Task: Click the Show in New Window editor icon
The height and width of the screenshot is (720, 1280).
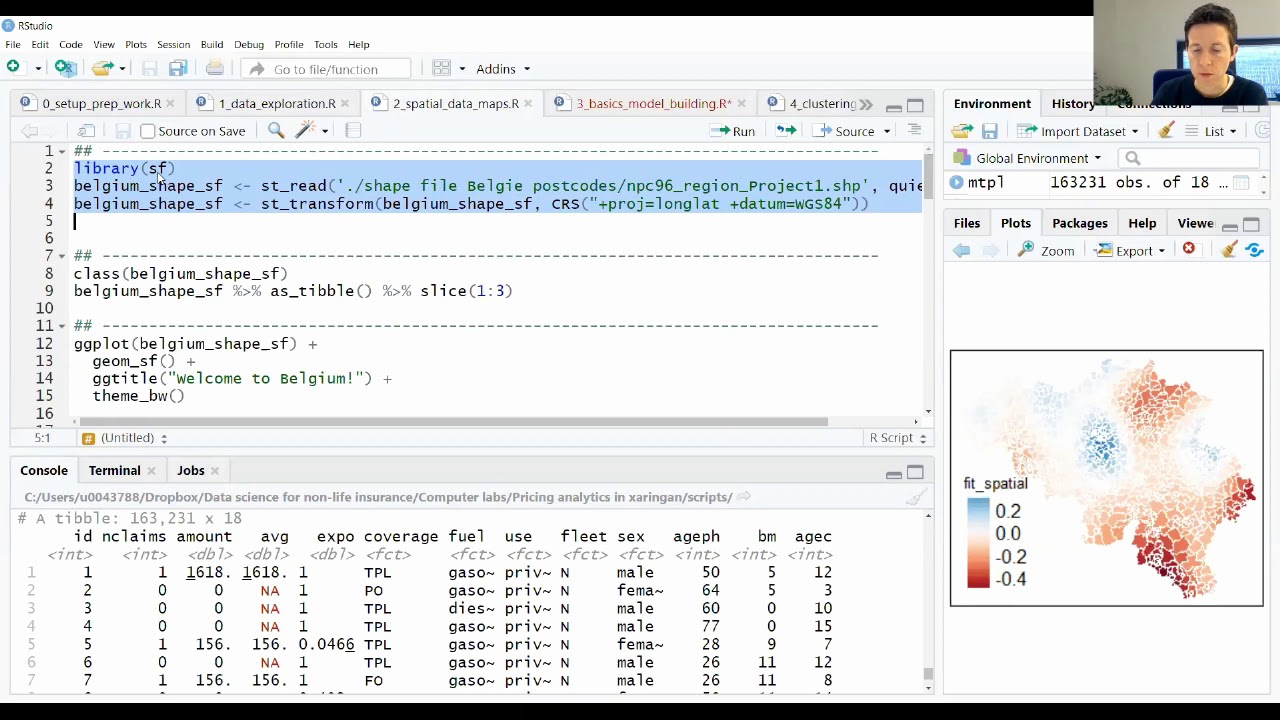Action: pos(87,131)
